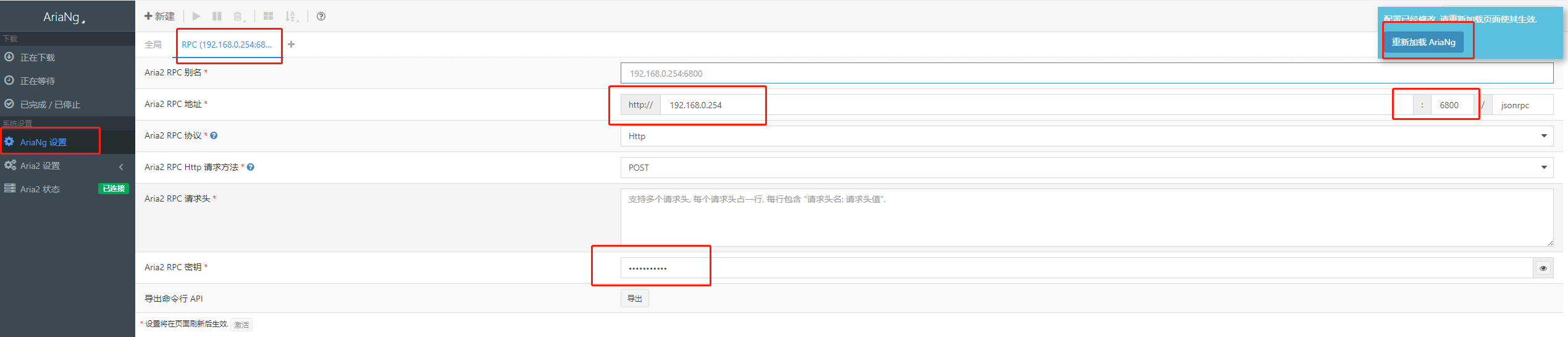Screen dimensions: 1568x337
Task: Open Aria2 状态 in the sidebar
Action: (x=40, y=189)
